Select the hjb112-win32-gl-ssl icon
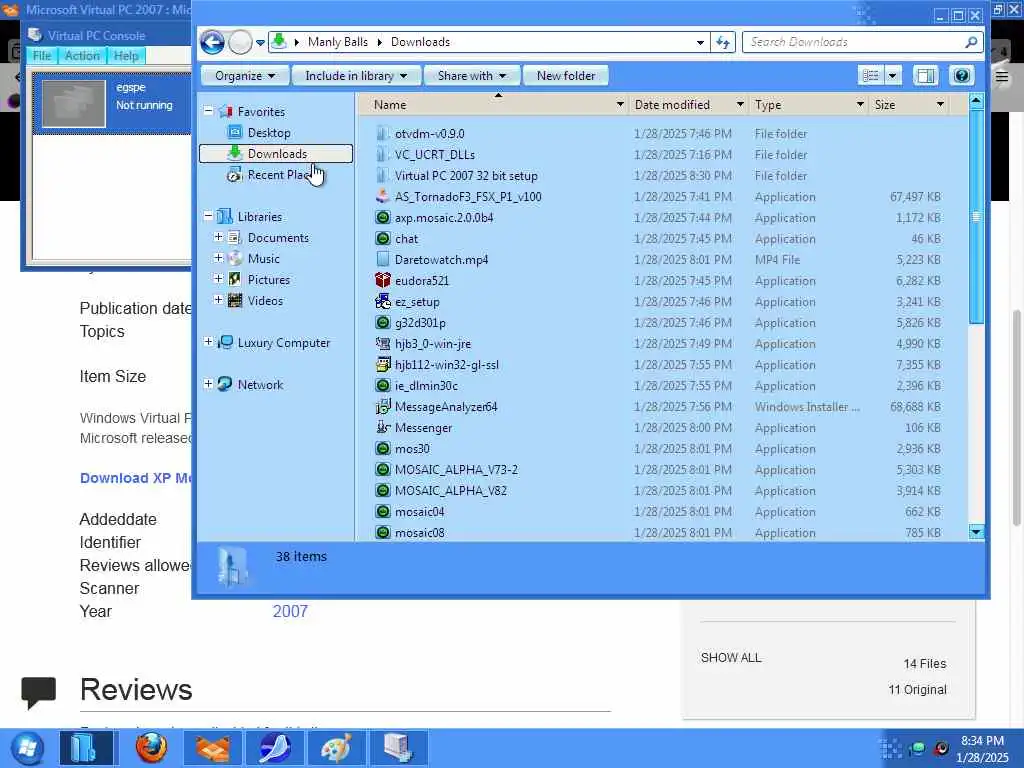 pyautogui.click(x=383, y=364)
